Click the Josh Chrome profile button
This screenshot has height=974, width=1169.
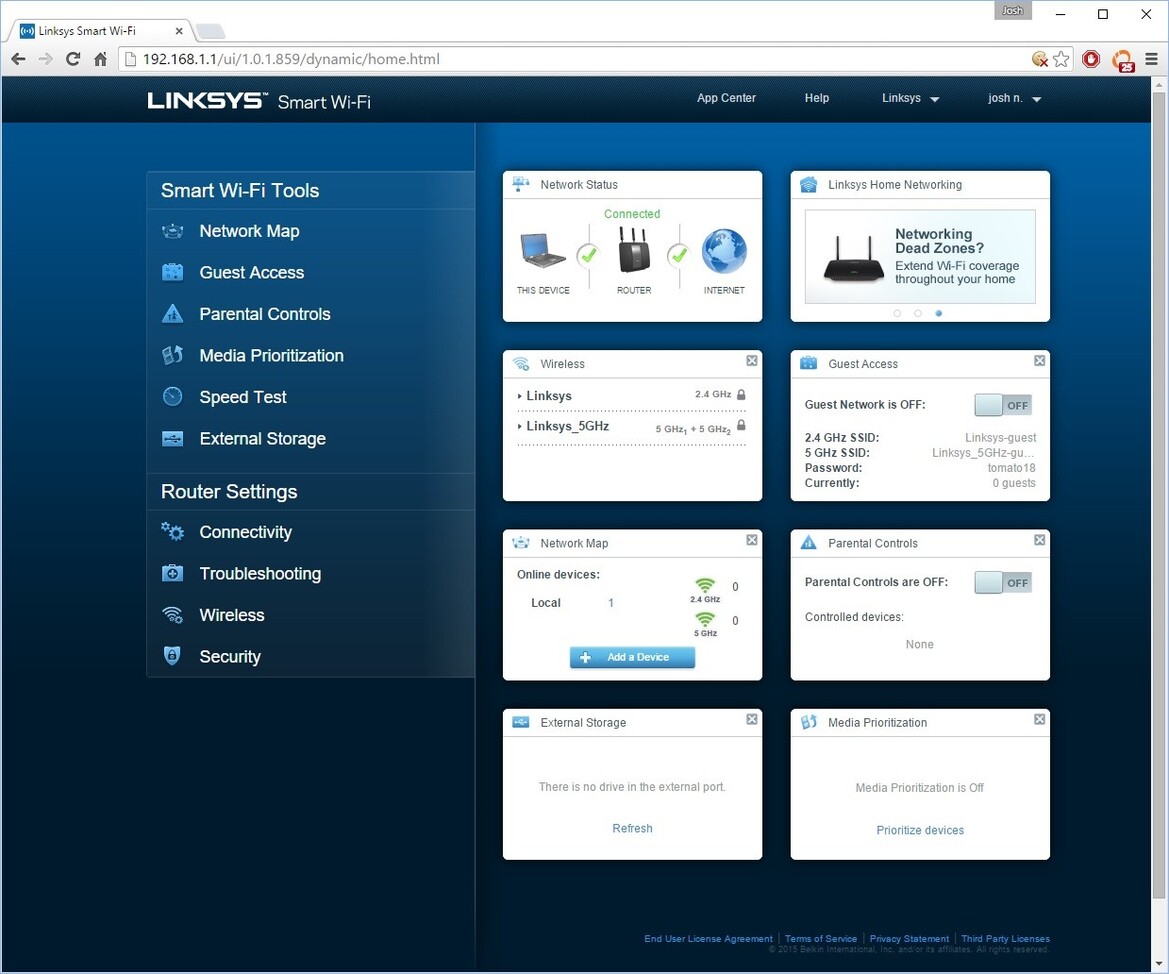[1012, 10]
